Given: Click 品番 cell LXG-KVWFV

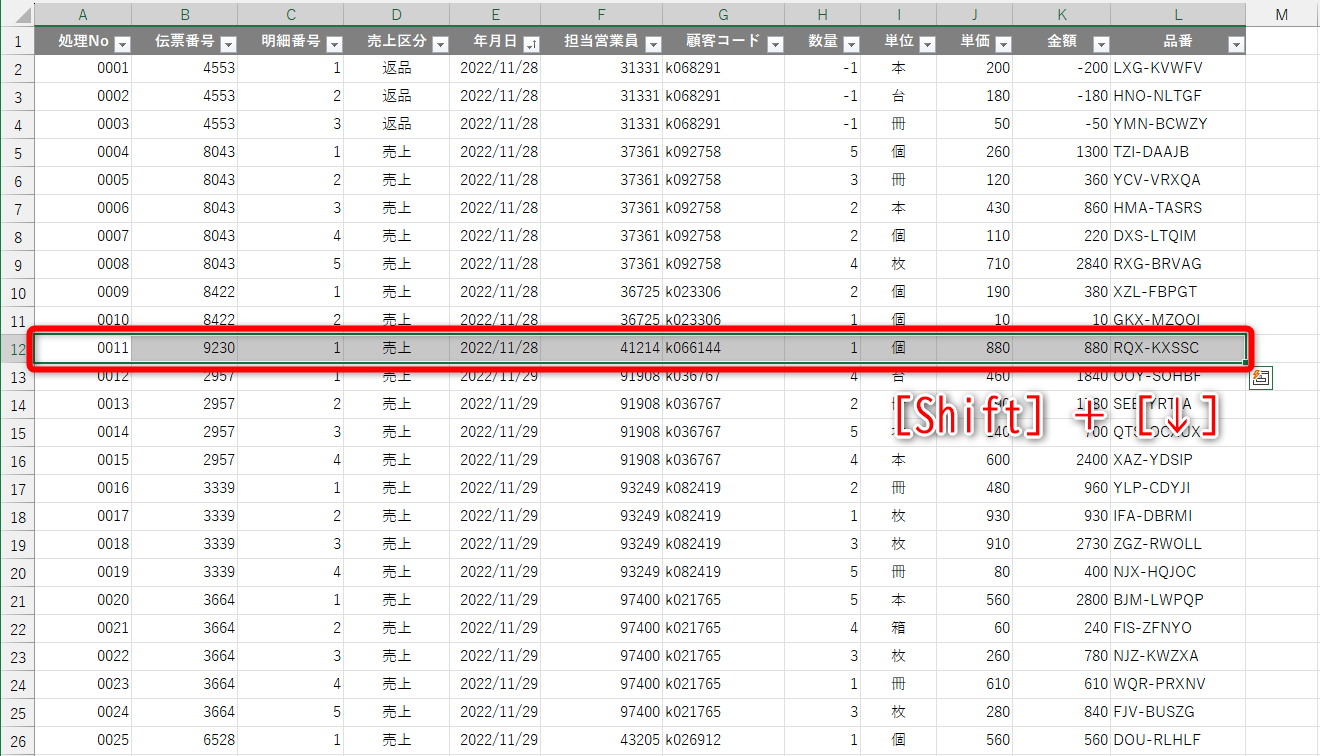Looking at the screenshot, I should [1179, 68].
